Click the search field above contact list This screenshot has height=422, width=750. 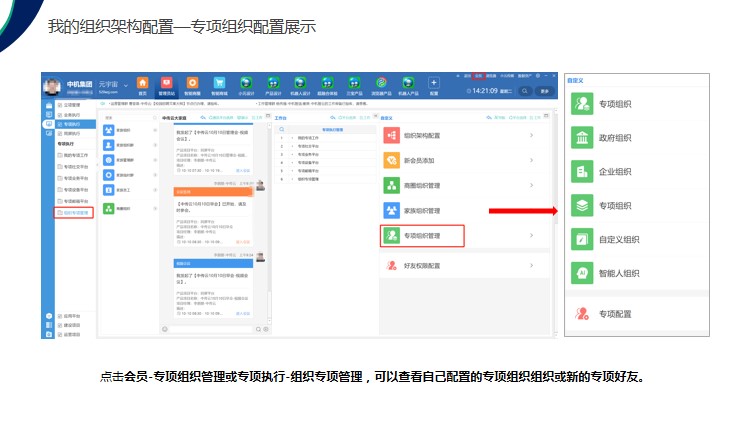[x=131, y=118]
